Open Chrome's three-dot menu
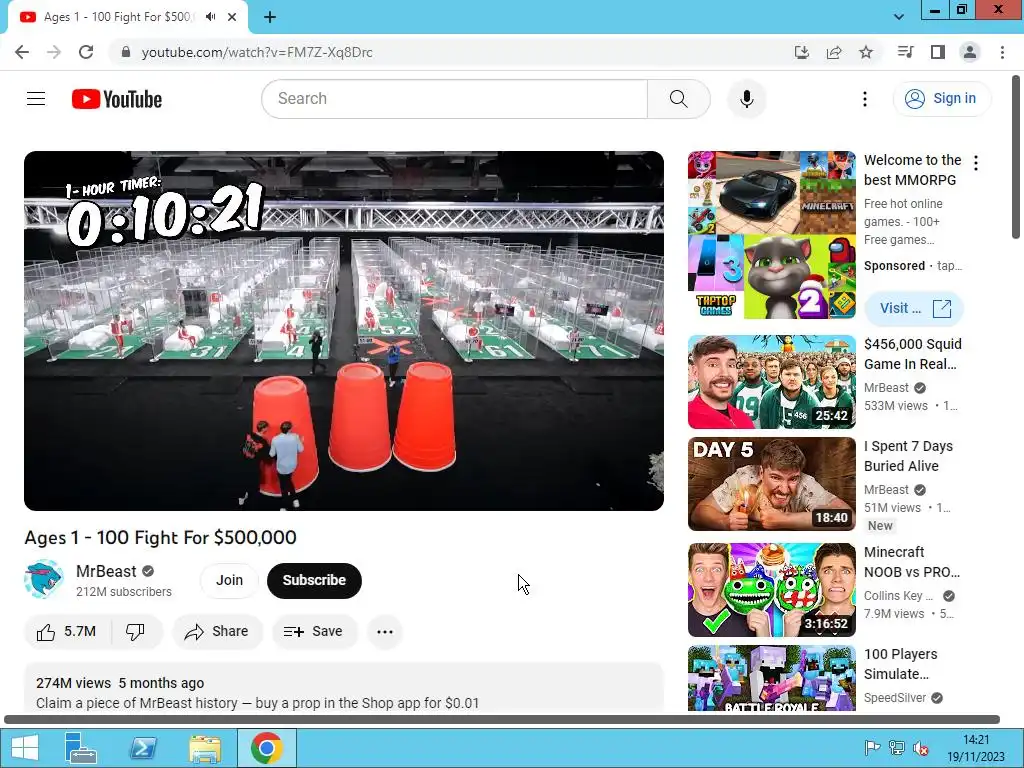Viewport: 1024px width, 768px height. (x=1002, y=52)
